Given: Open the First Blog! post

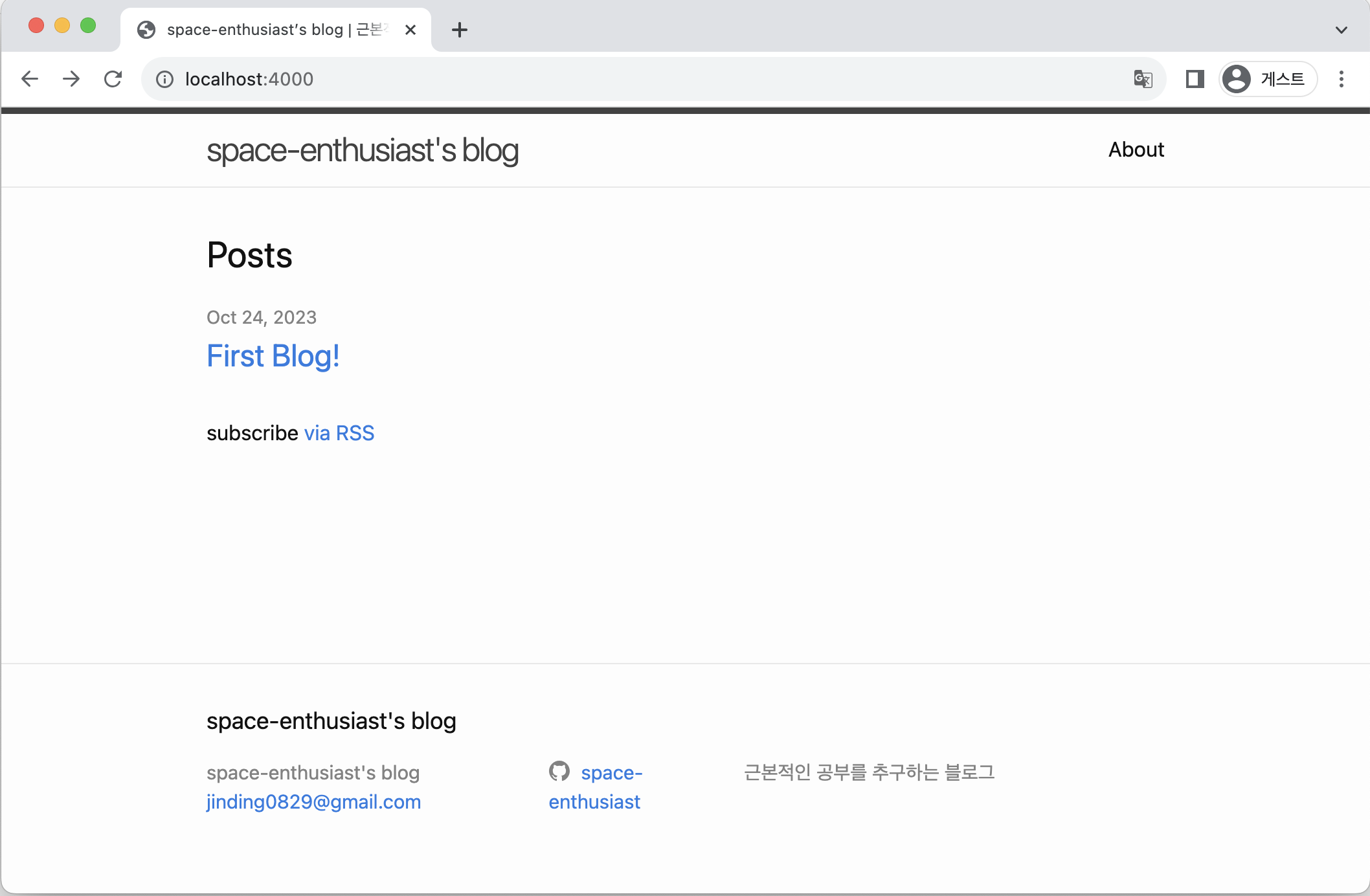Looking at the screenshot, I should tap(273, 356).
